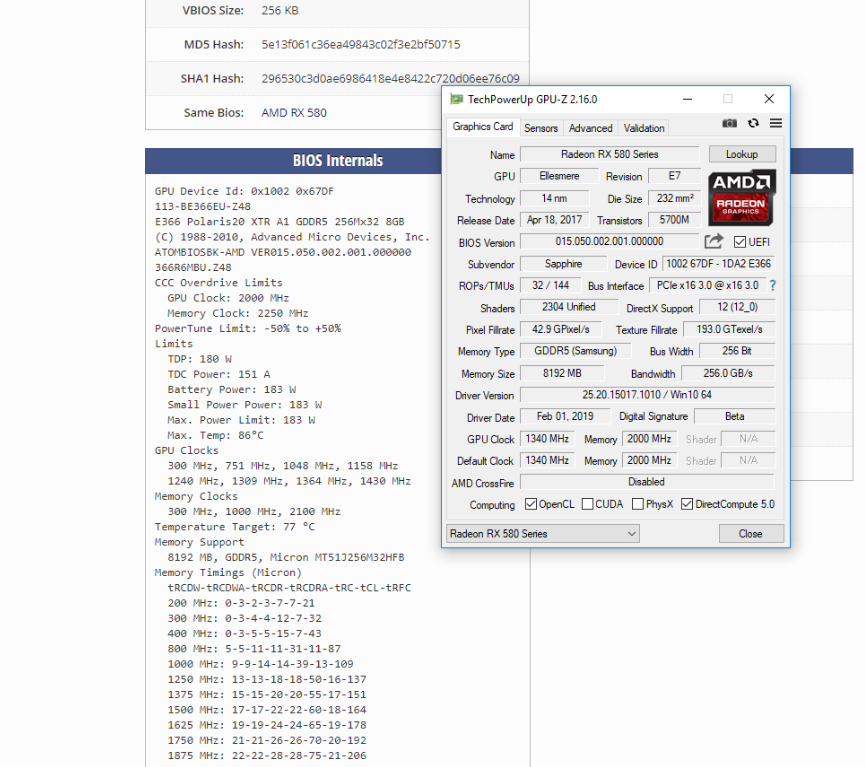Click the Name field Radeon RX 580 Series
Image resolution: width=866 pixels, height=767 pixels.
[610, 154]
